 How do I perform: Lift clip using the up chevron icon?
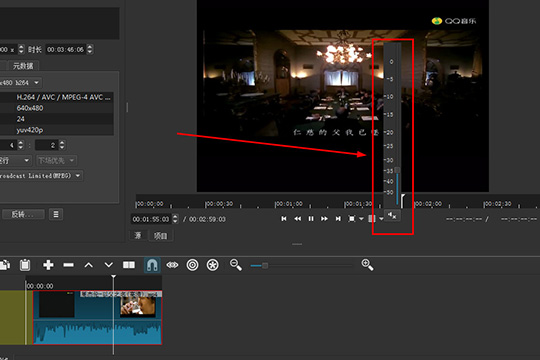pyautogui.click(x=89, y=265)
